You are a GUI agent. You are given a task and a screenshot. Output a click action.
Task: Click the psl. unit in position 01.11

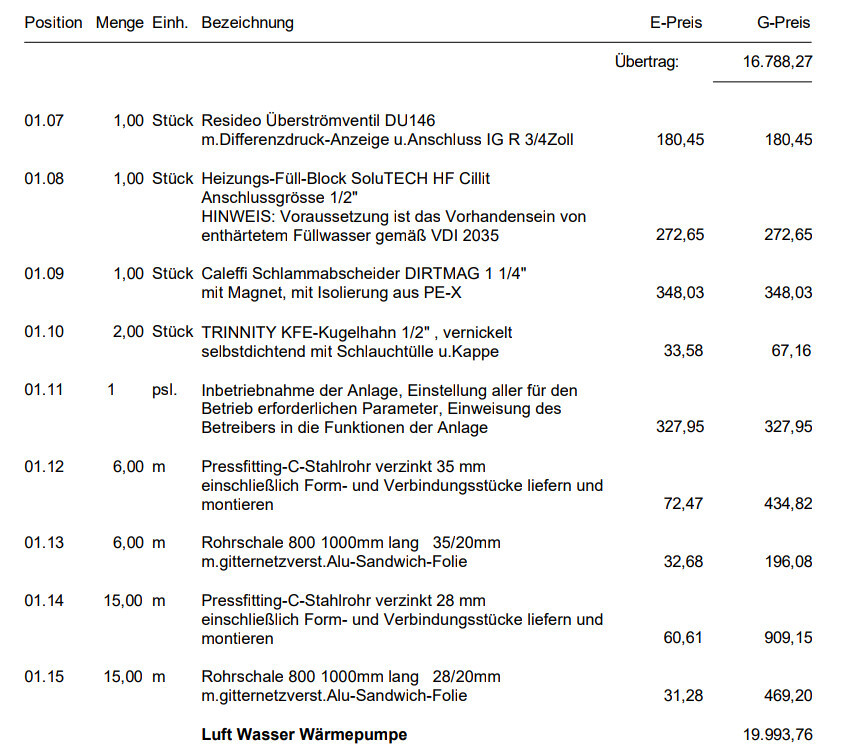(x=164, y=389)
